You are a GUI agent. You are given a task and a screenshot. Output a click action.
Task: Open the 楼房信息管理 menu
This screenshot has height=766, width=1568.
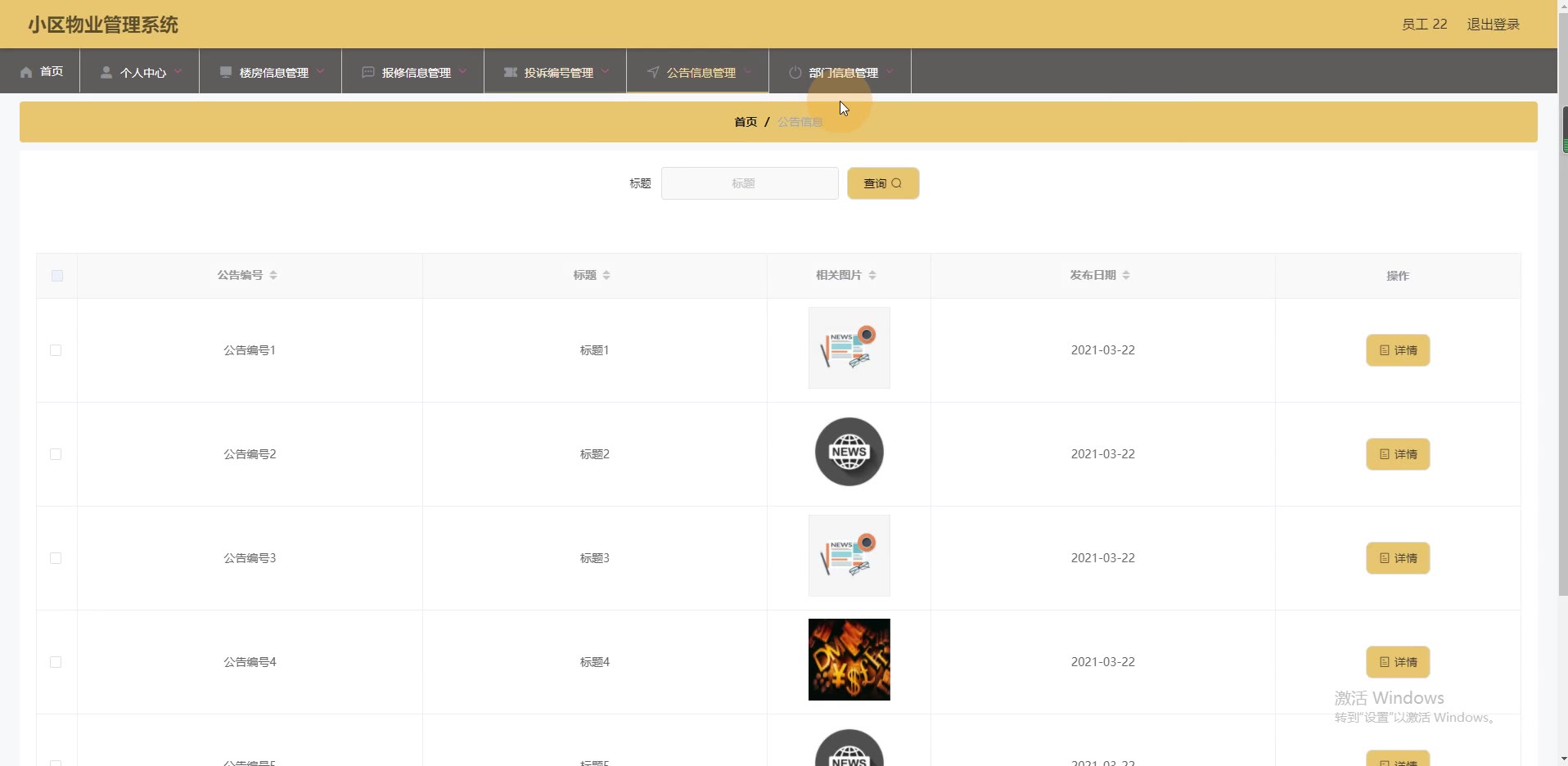(271, 72)
